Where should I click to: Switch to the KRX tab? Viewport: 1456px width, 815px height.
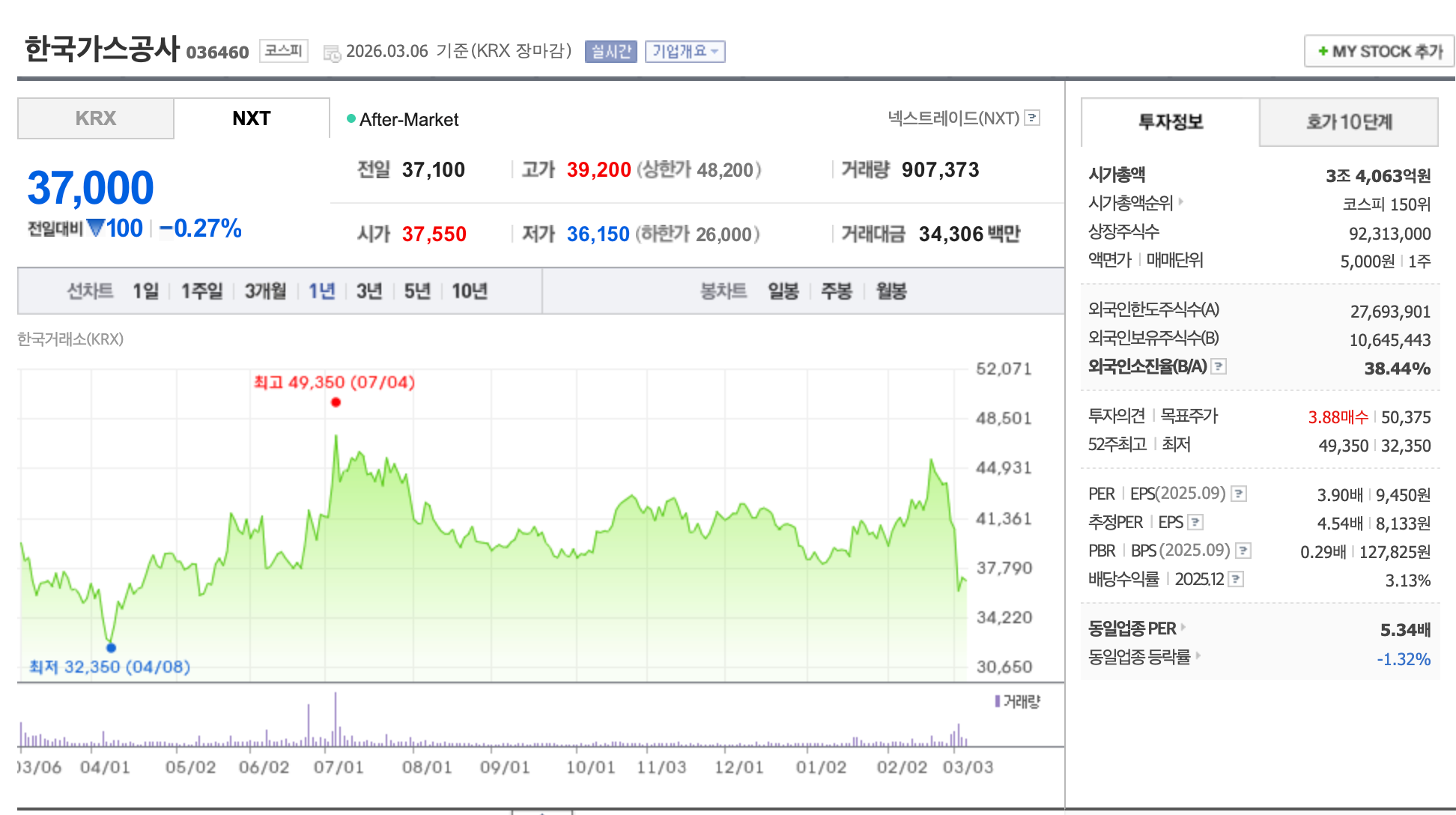point(96,118)
